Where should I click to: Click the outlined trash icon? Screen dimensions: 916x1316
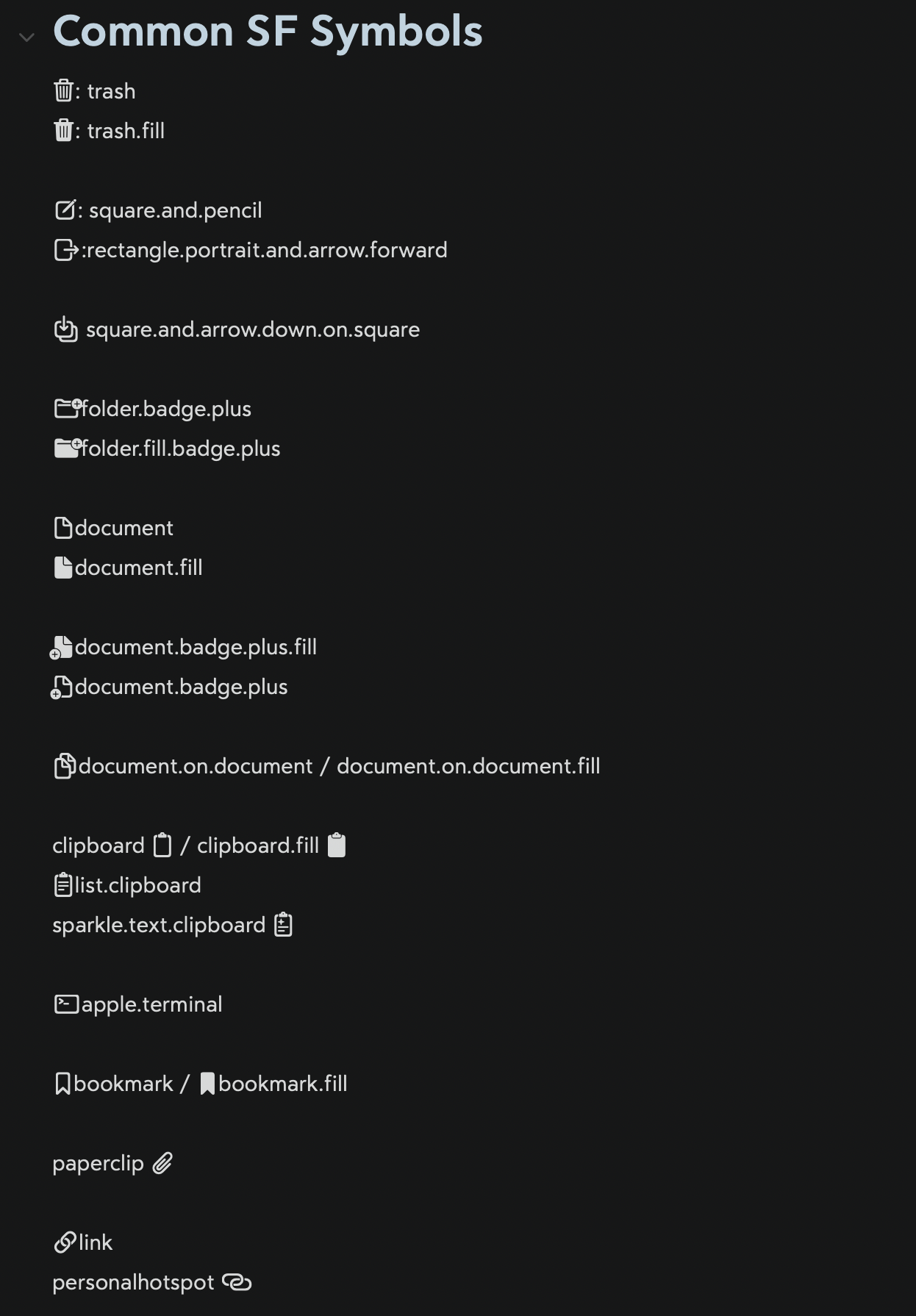(63, 90)
